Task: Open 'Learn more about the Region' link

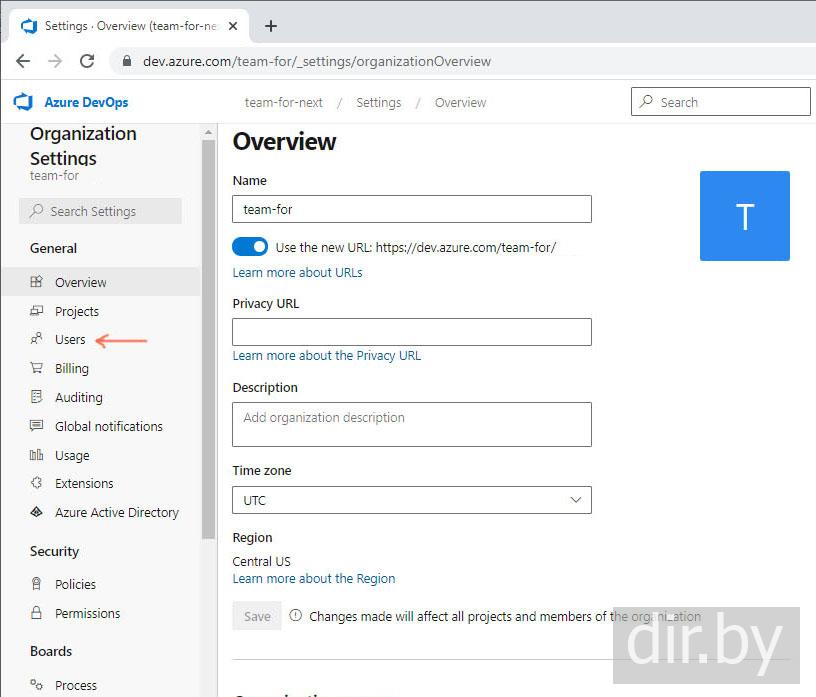Action: (313, 578)
